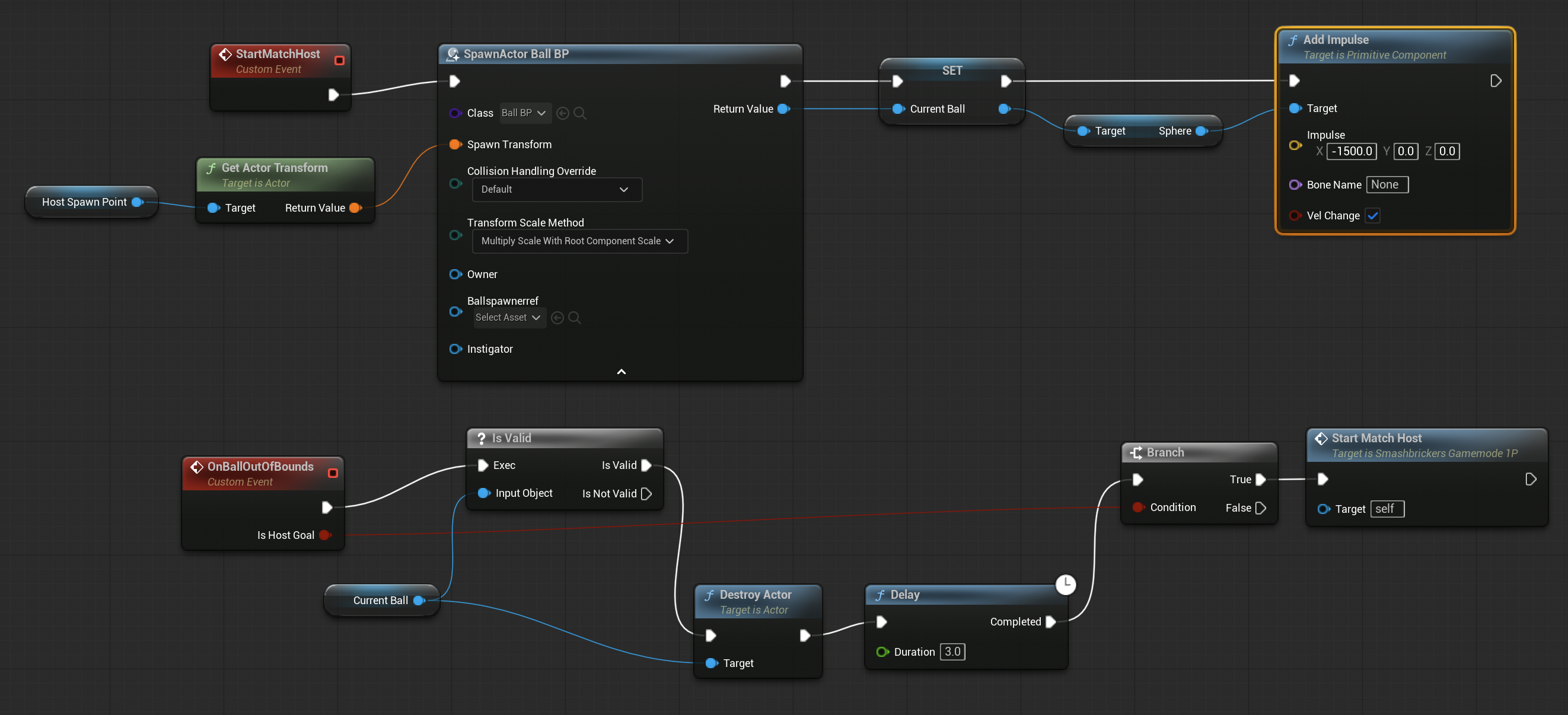Click Add Impulse output exec pin
This screenshot has height=715, width=1568.
[x=1496, y=81]
